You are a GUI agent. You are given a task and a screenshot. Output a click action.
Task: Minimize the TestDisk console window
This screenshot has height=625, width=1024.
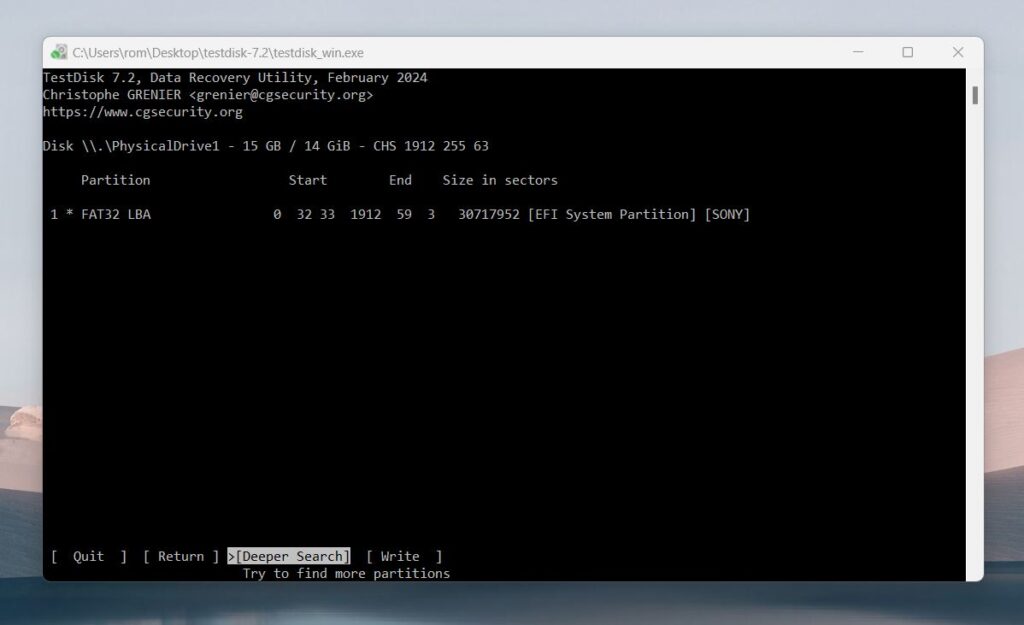pos(858,52)
